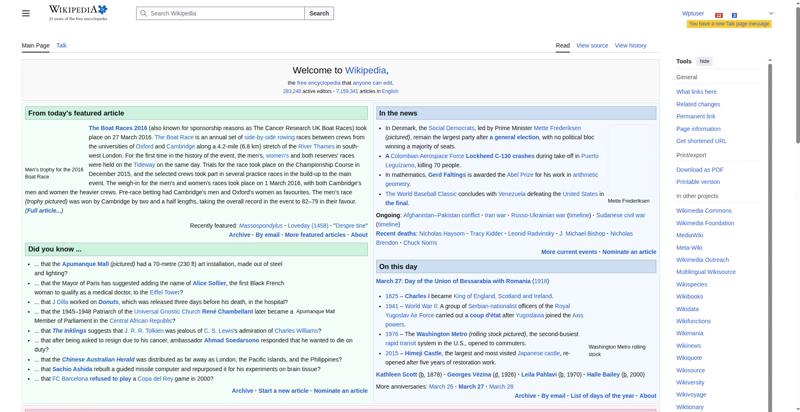Viewport: 800px width, 412px height.
Task: Select the View source tab
Action: tap(592, 45)
